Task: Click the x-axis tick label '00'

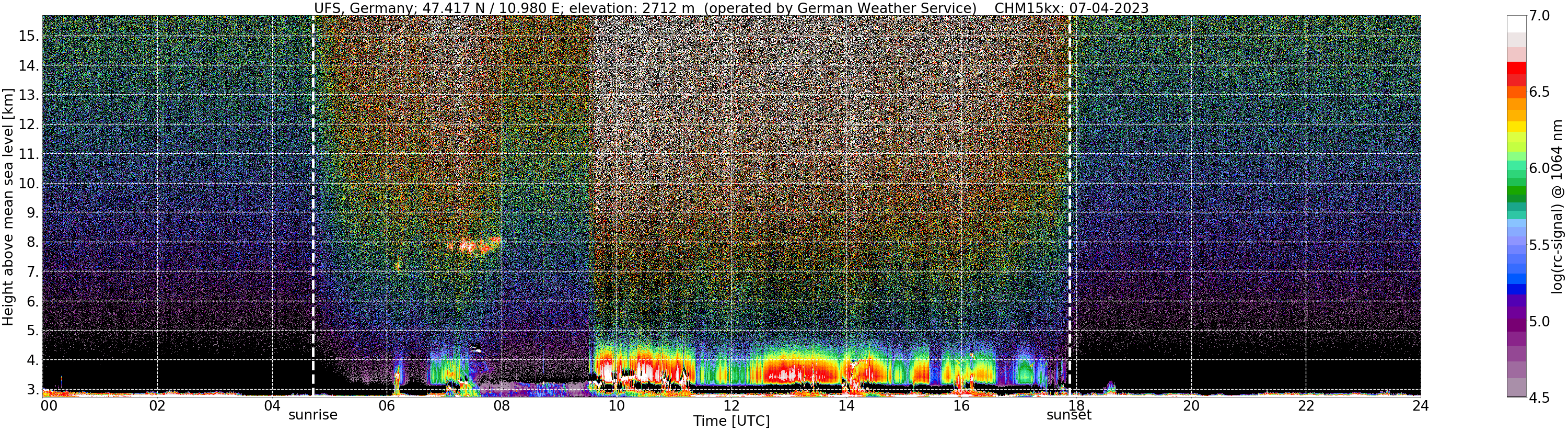Action: pos(49,405)
